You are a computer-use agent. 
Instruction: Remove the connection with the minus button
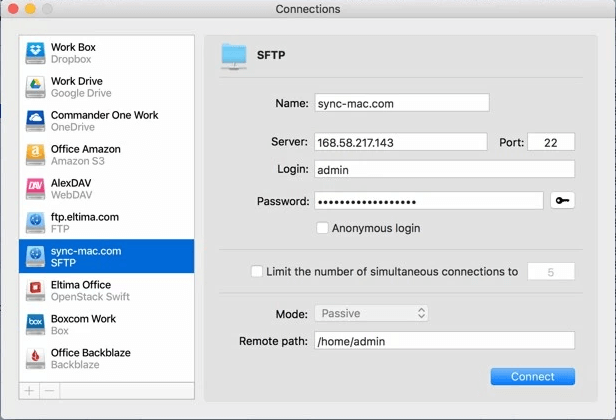click(50, 391)
